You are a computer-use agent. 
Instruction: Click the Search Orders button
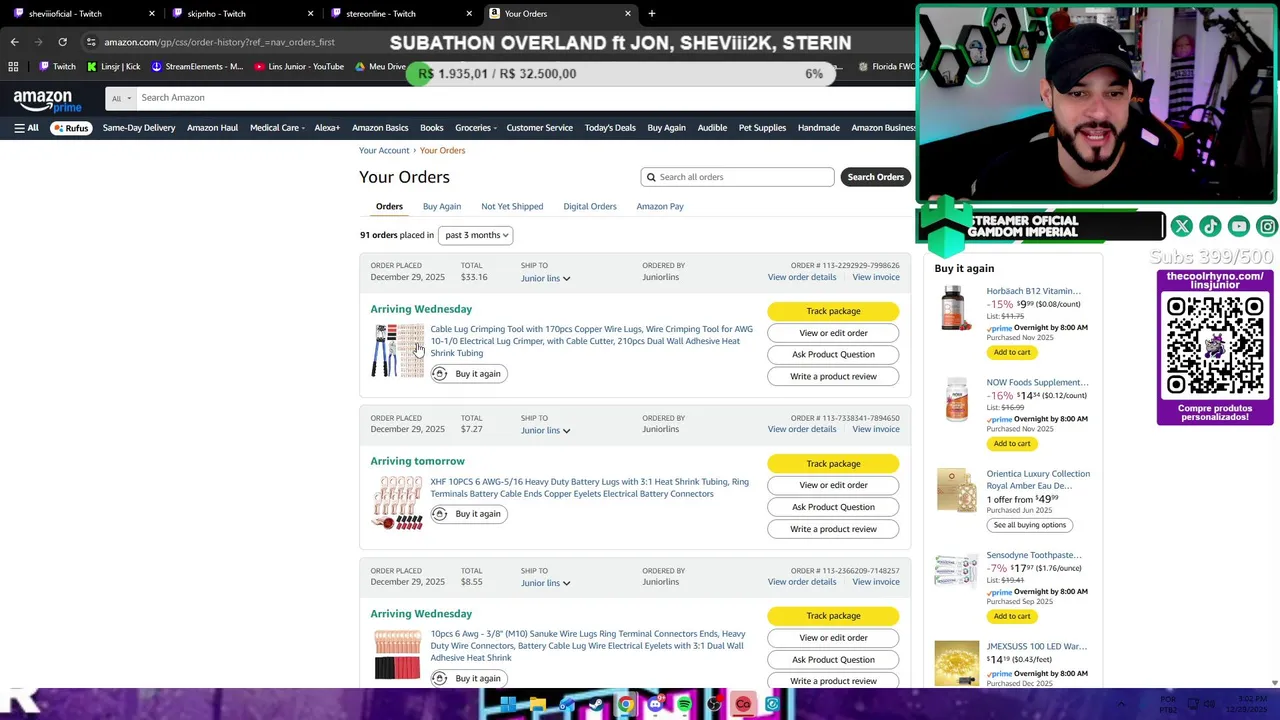875,177
